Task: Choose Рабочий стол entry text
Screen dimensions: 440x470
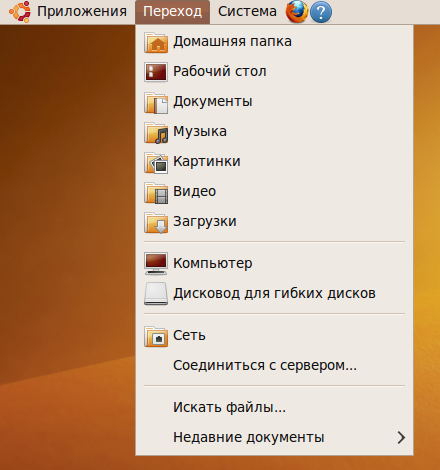Action: coord(220,71)
